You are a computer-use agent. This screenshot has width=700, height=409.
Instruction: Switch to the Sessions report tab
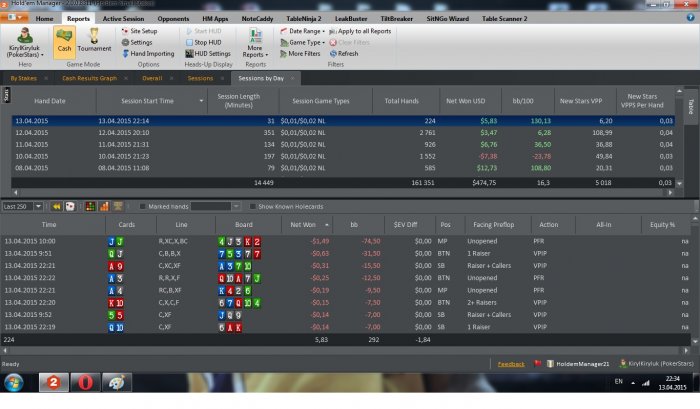(200, 78)
